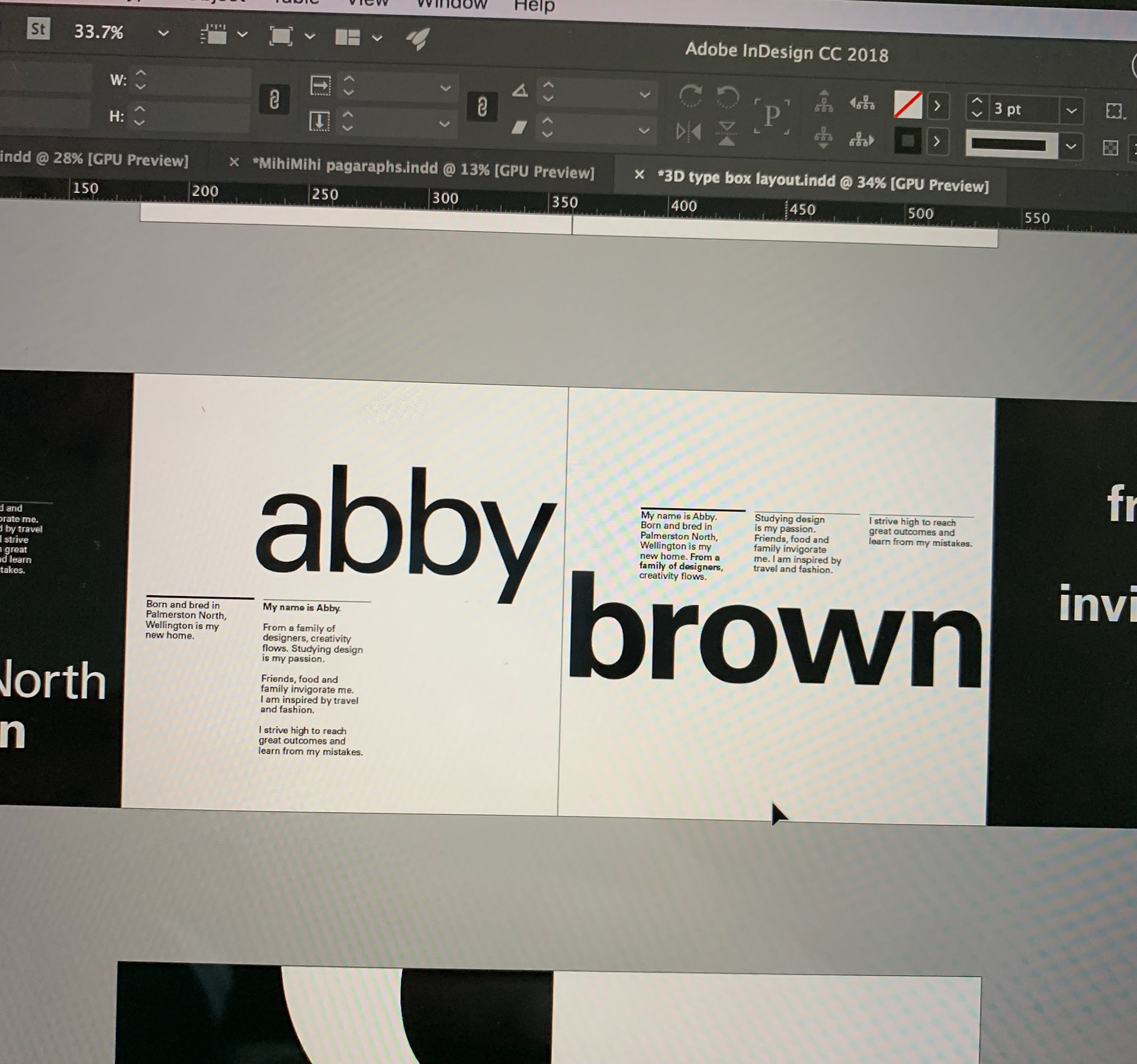Click the H height input field
The height and width of the screenshot is (1064, 1137).
(x=200, y=118)
